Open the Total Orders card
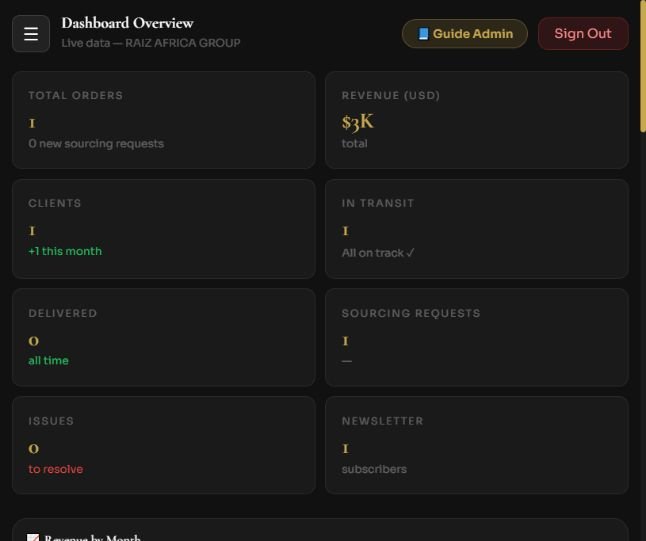 tap(164, 120)
